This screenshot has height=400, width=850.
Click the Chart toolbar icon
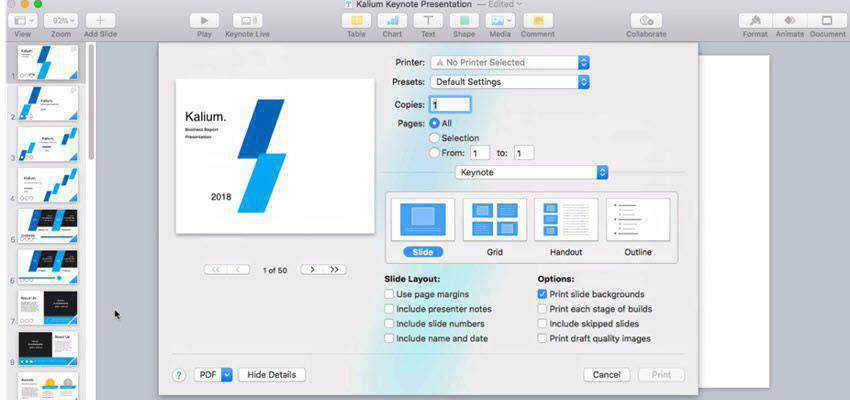pos(392,21)
